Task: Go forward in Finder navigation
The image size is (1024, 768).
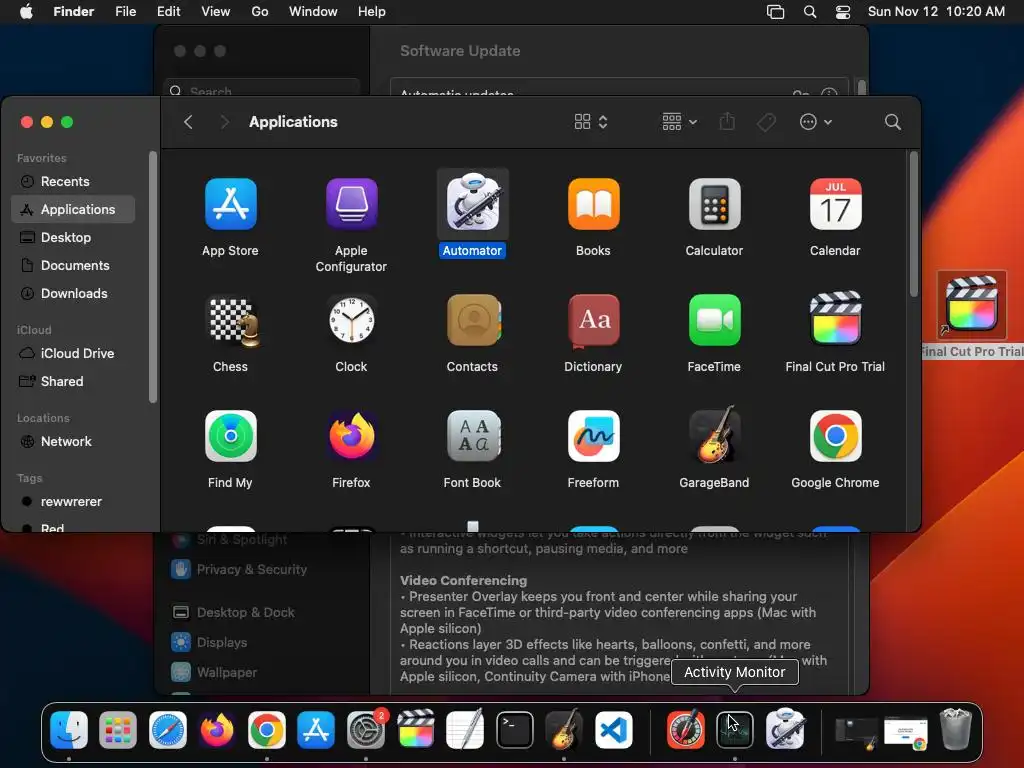Action: [x=224, y=122]
